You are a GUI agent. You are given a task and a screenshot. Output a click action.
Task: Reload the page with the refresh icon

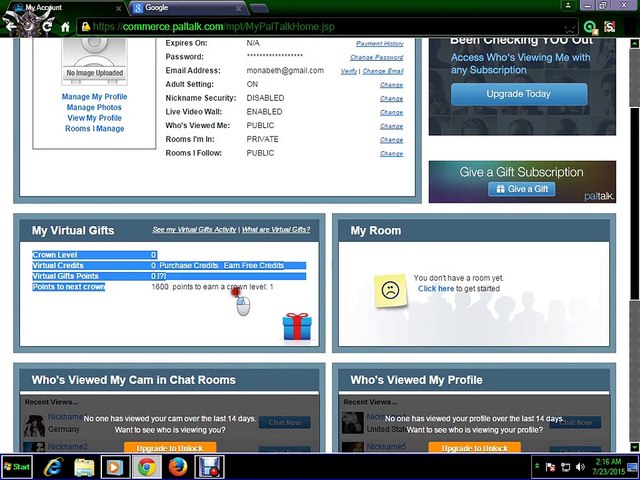pyautogui.click(x=47, y=27)
